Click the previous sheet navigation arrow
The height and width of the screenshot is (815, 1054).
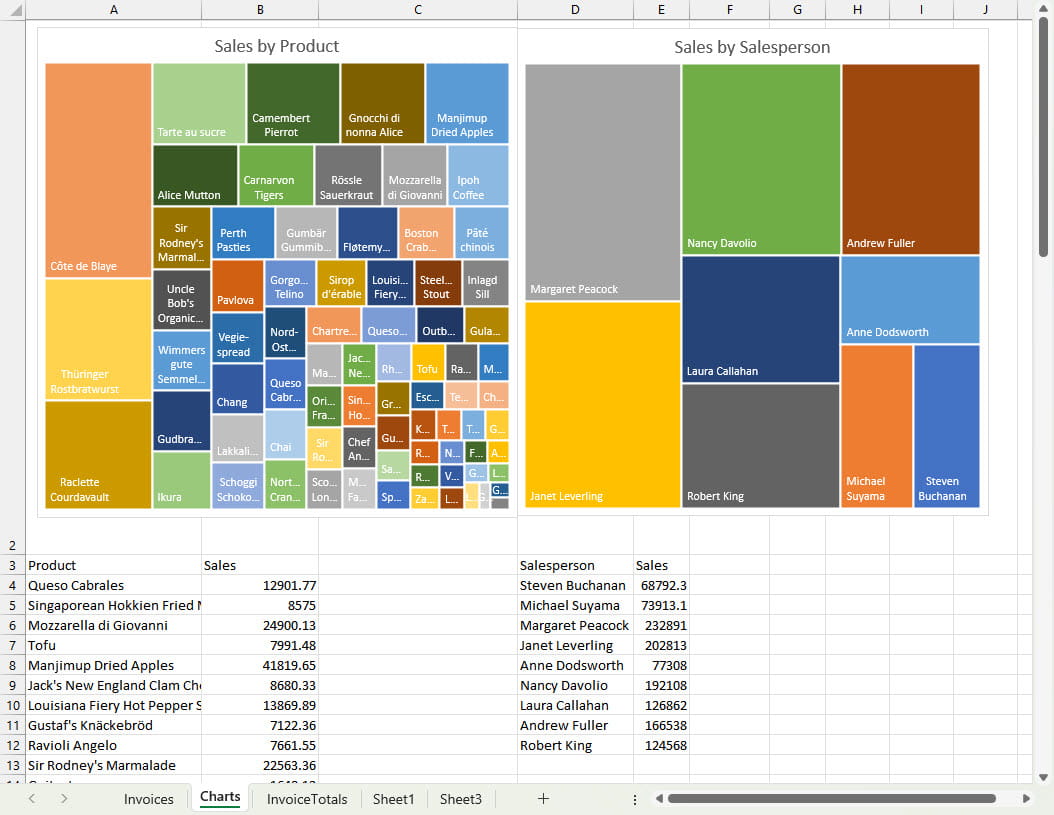(x=32, y=799)
